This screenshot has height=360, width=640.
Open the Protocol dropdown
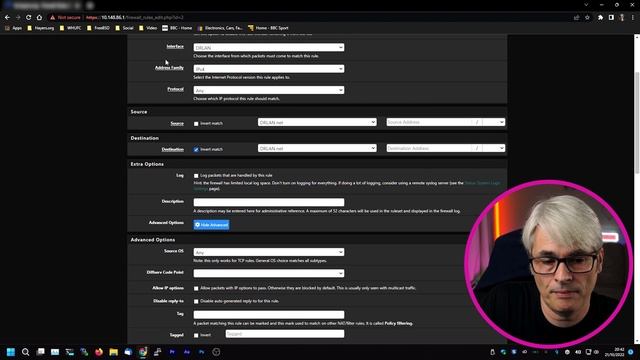point(269,90)
